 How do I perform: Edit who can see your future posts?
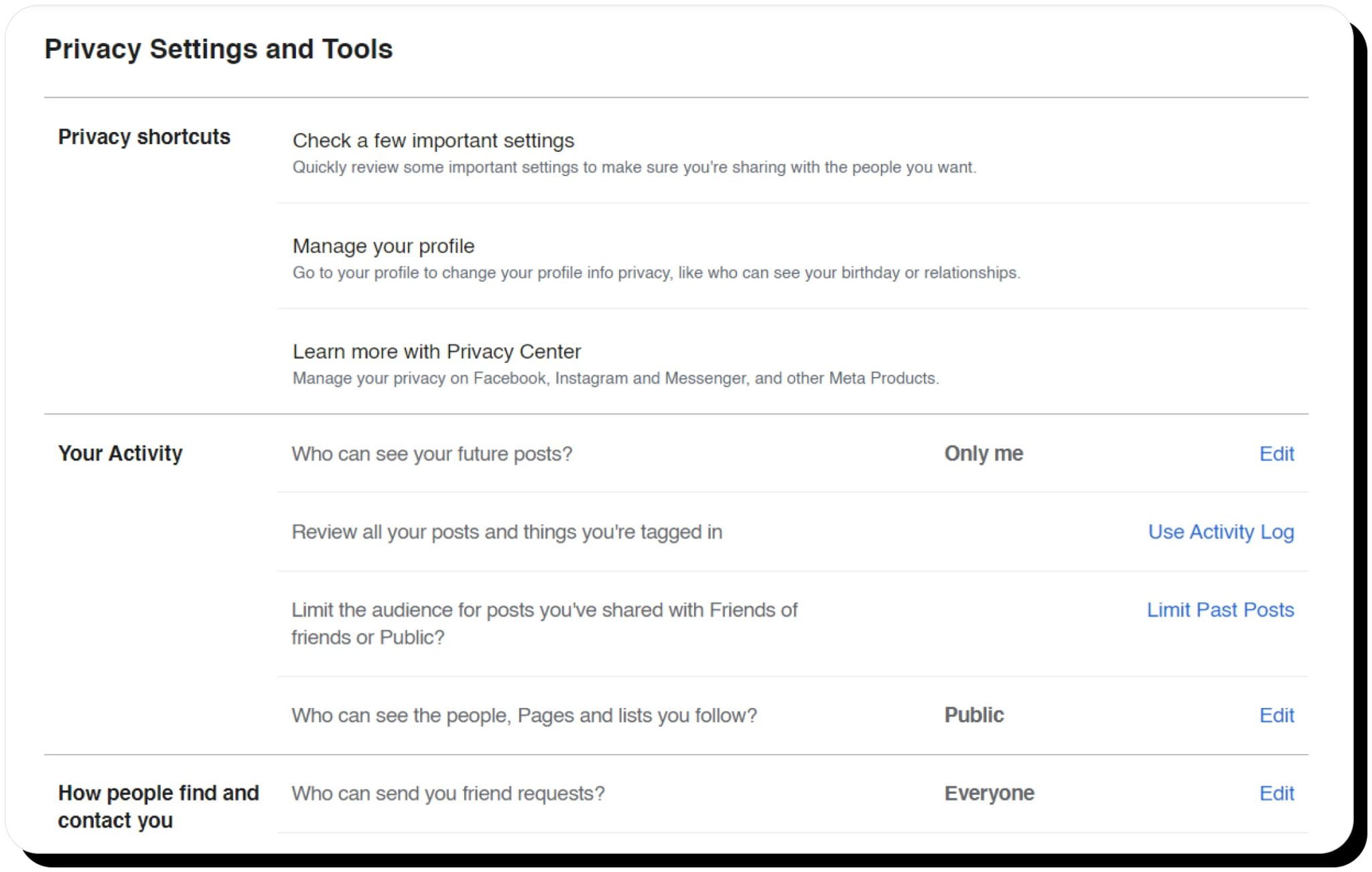[1276, 454]
